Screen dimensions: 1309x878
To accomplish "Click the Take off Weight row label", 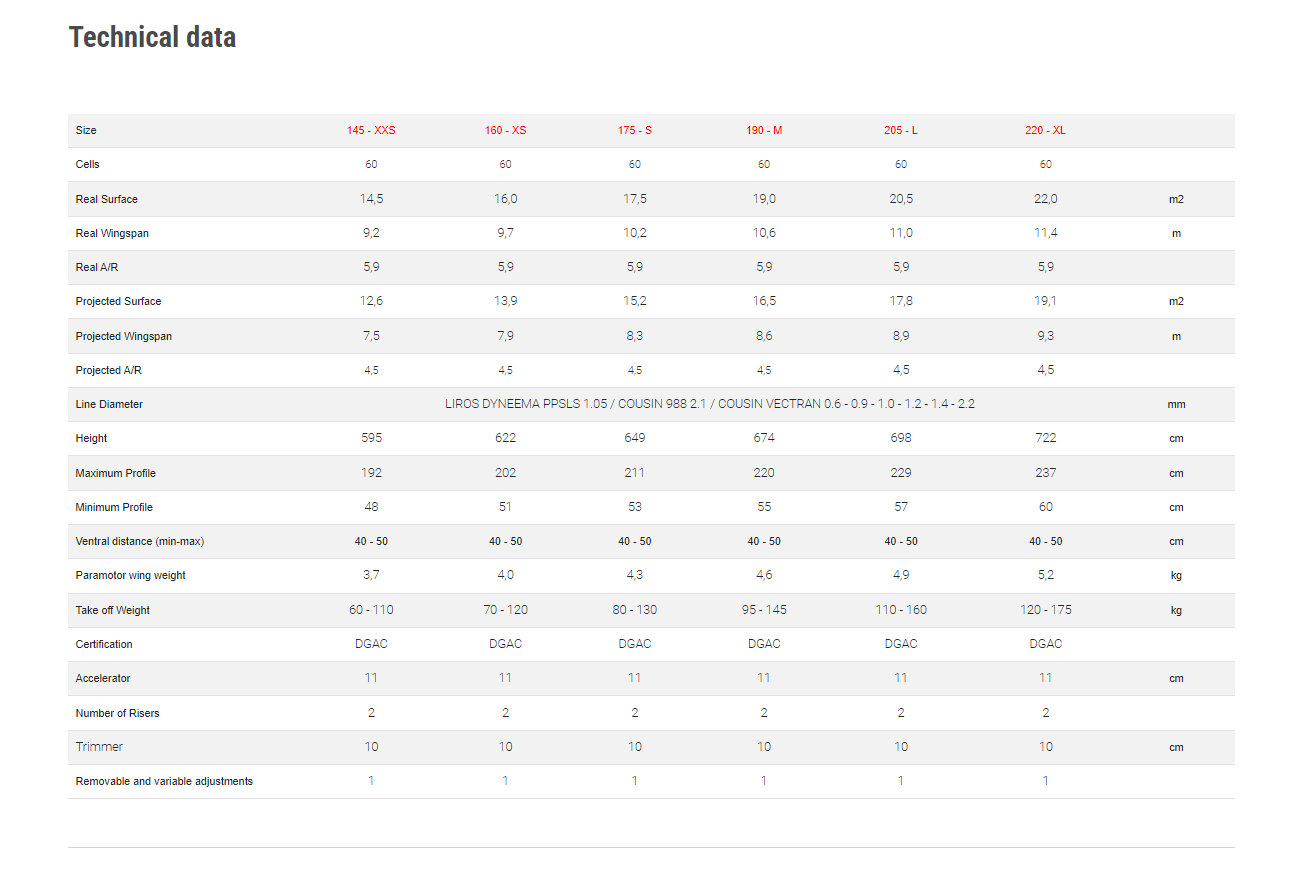I will (x=113, y=610).
